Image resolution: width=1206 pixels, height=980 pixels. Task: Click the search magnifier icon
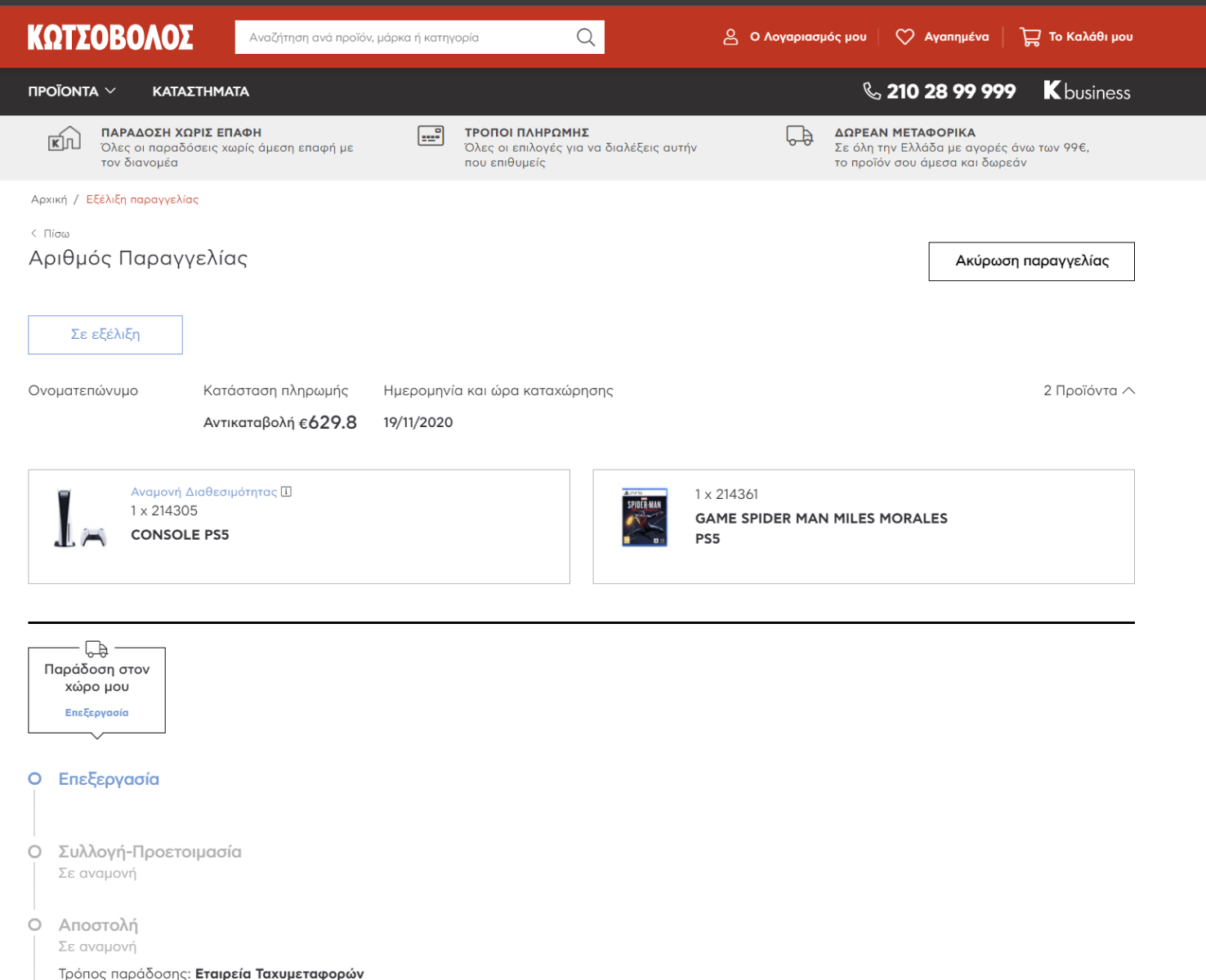586,38
